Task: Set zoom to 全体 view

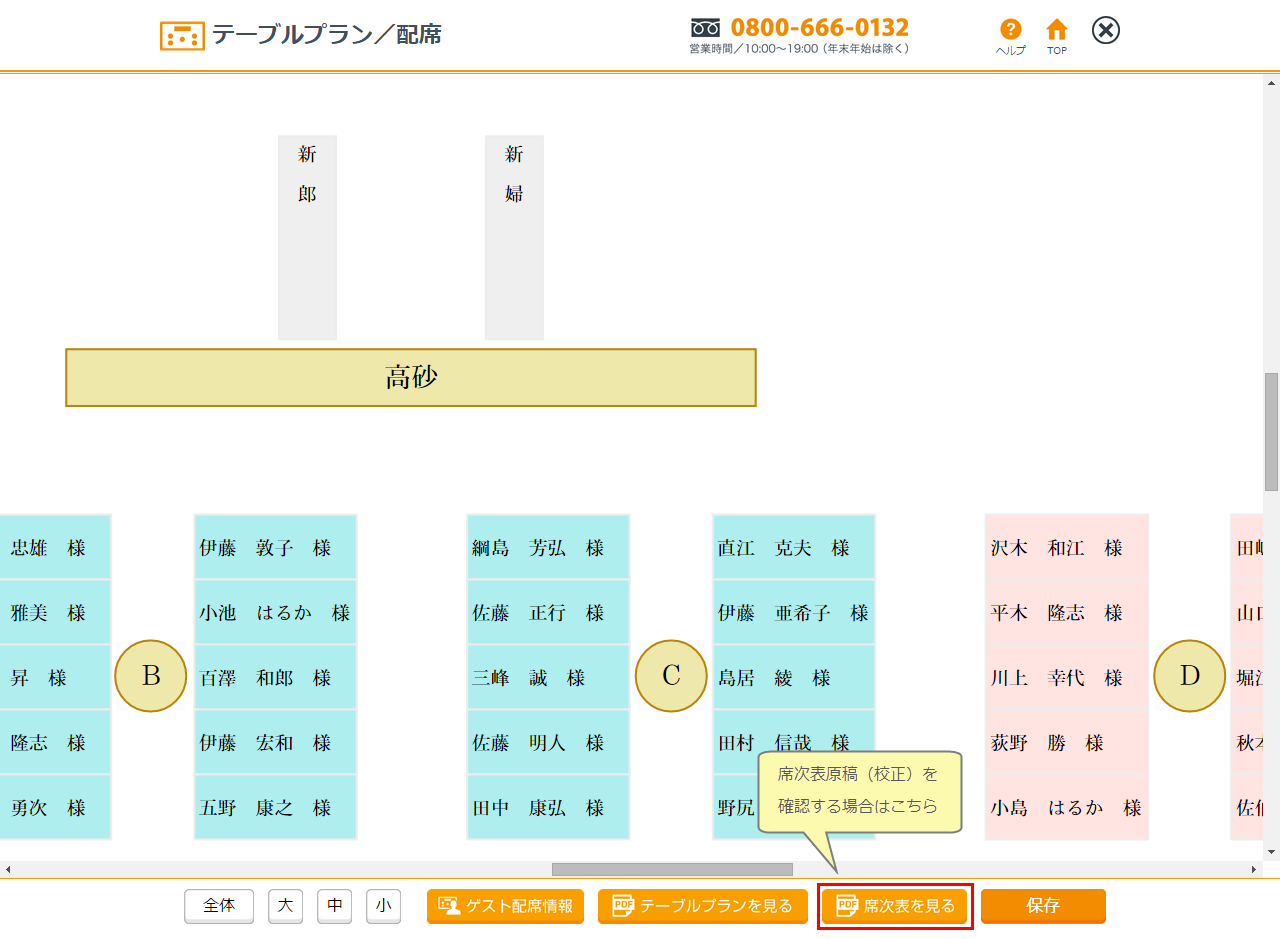Action: [219, 906]
